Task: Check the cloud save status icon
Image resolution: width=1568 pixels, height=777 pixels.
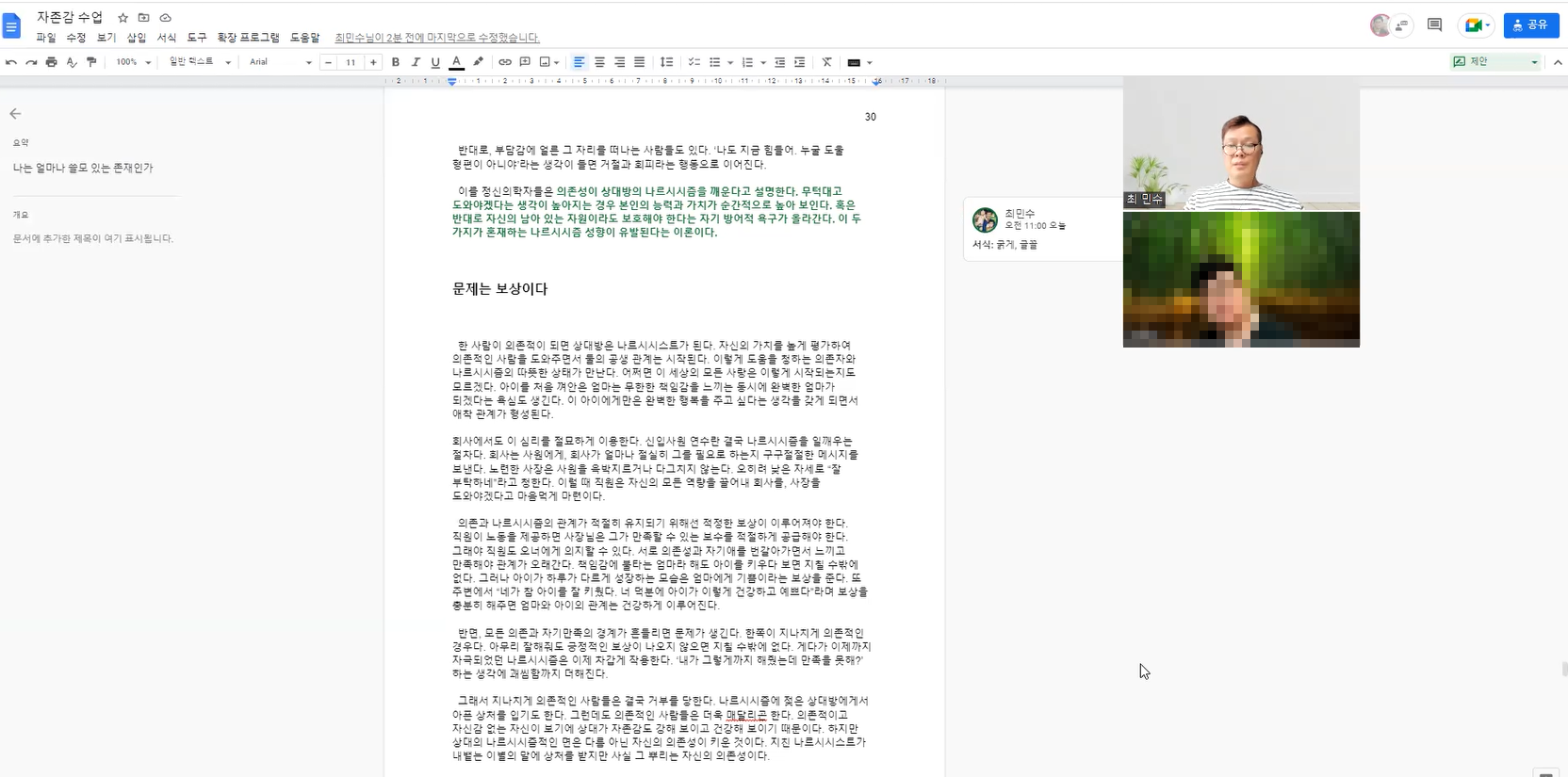Action: click(x=165, y=18)
